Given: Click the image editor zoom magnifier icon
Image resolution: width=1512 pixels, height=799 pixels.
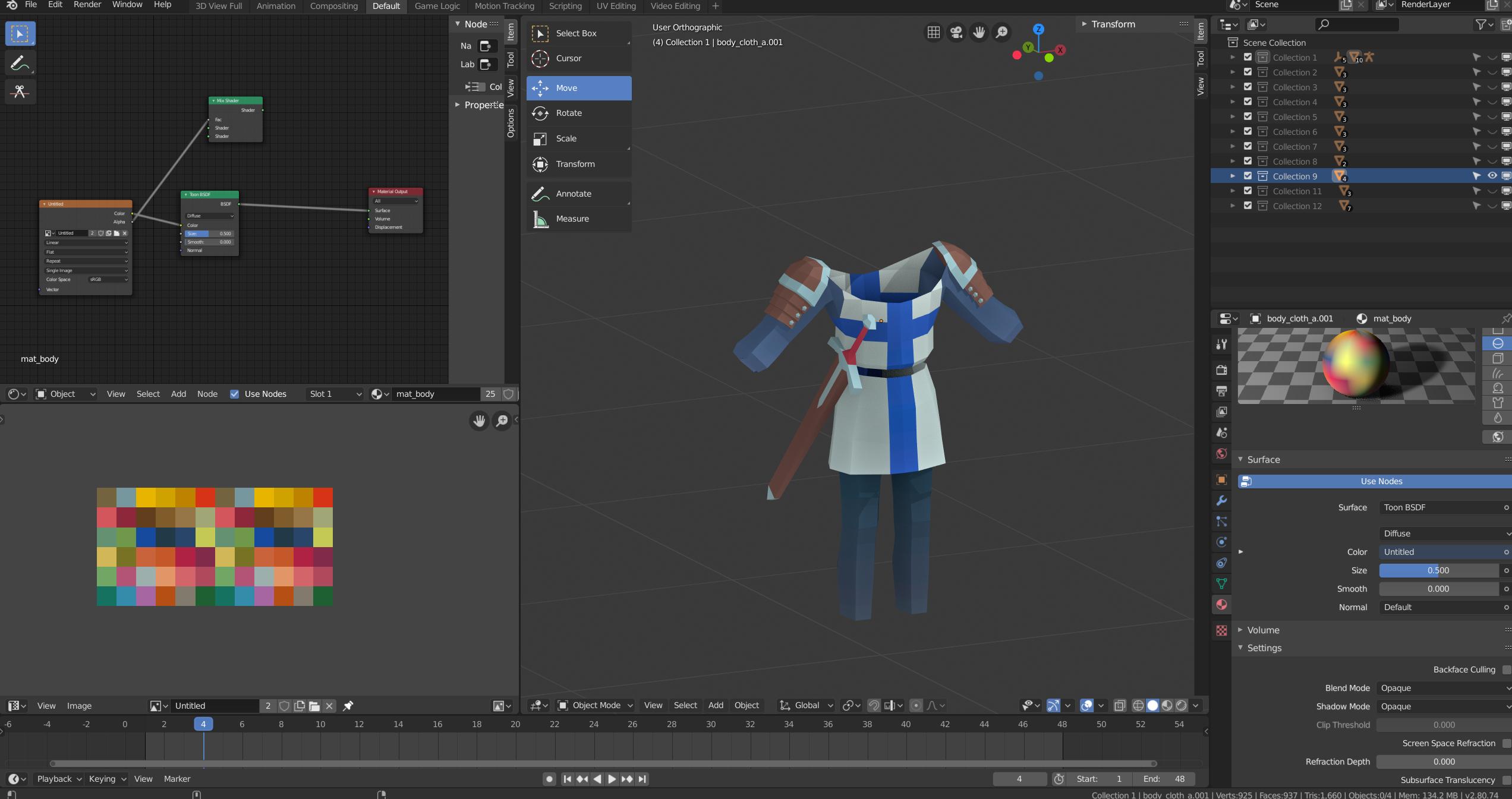Looking at the screenshot, I should [502, 421].
